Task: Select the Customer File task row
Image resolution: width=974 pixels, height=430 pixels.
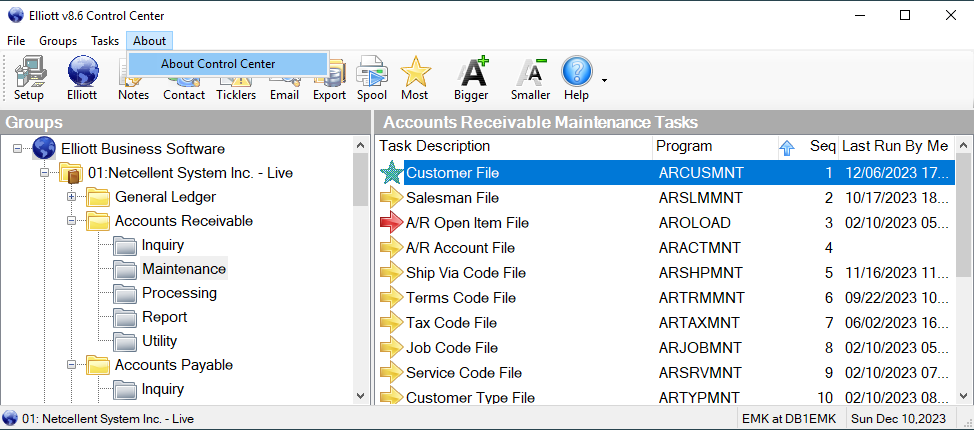Action: point(666,173)
